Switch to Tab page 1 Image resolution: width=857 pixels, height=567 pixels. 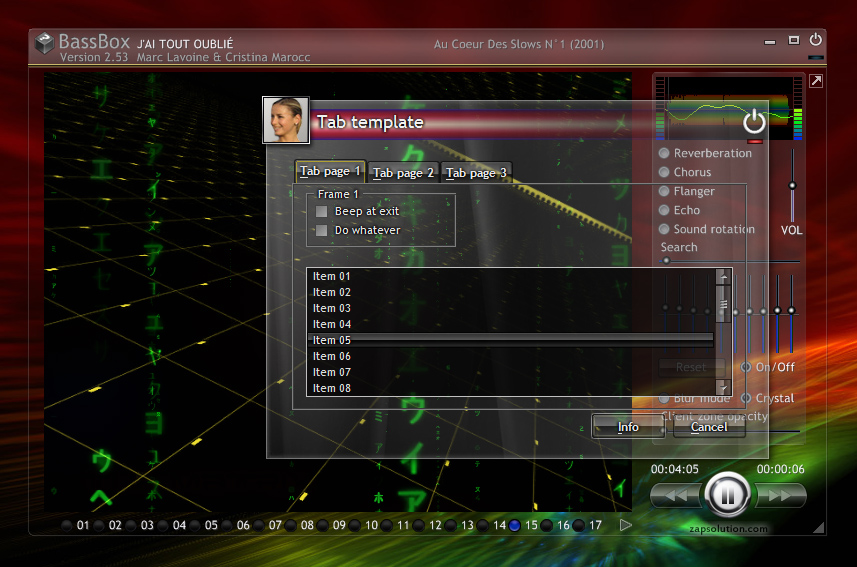330,172
